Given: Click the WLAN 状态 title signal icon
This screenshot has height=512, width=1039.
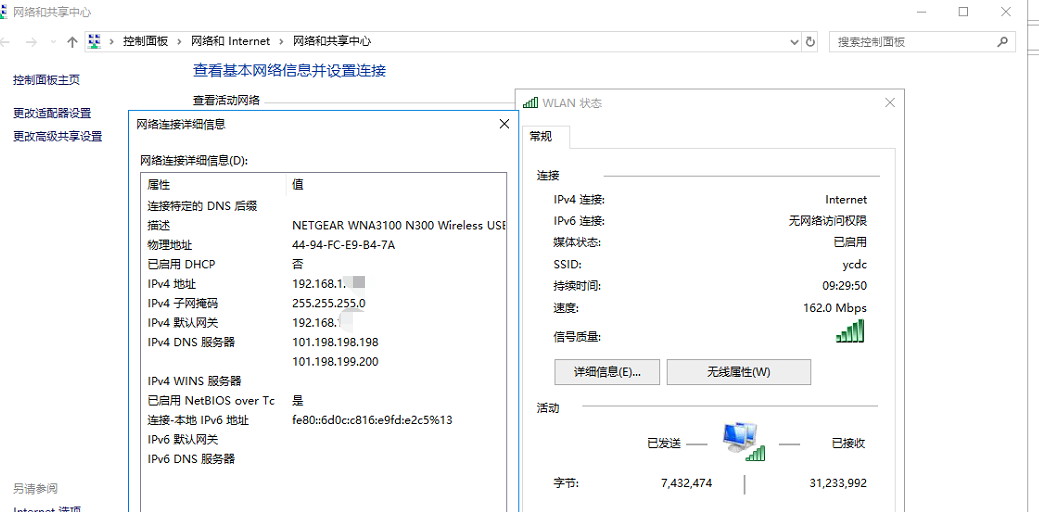Looking at the screenshot, I should tap(530, 103).
